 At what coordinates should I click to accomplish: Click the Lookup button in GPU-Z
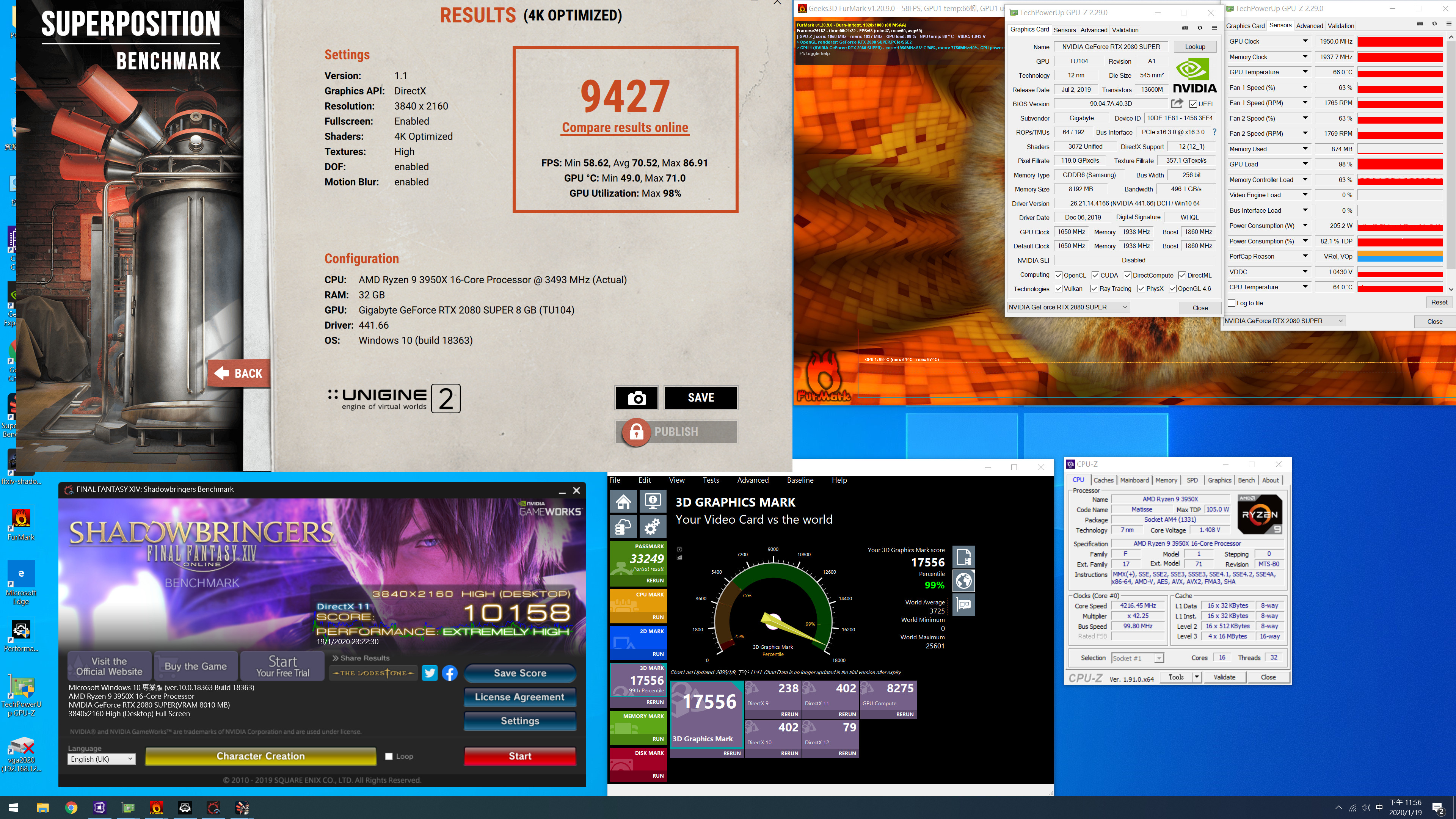click(x=1195, y=46)
